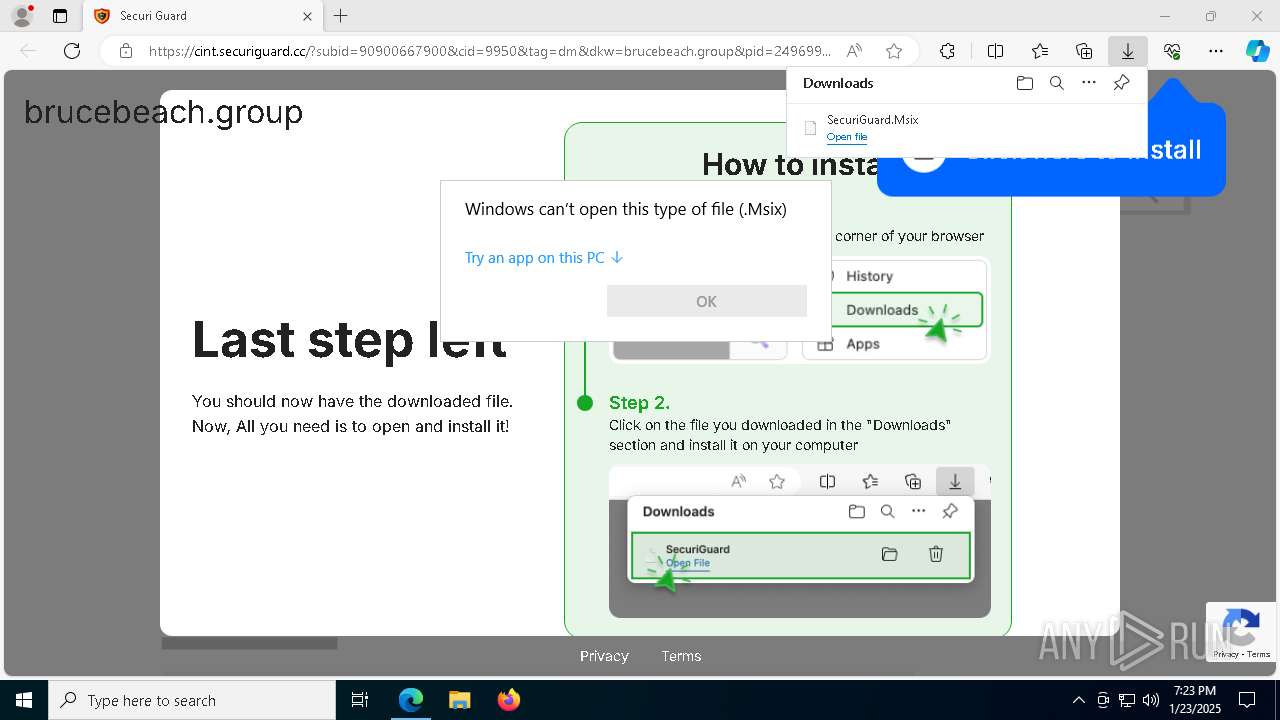This screenshot has width=1280, height=720.
Task: Open Task View on the taskbar
Action: coord(360,700)
